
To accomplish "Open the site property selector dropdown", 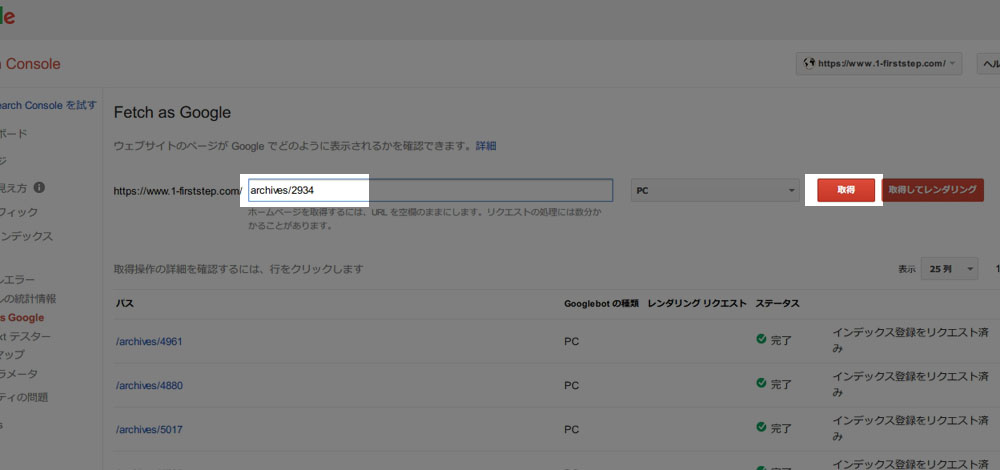I will [x=879, y=64].
